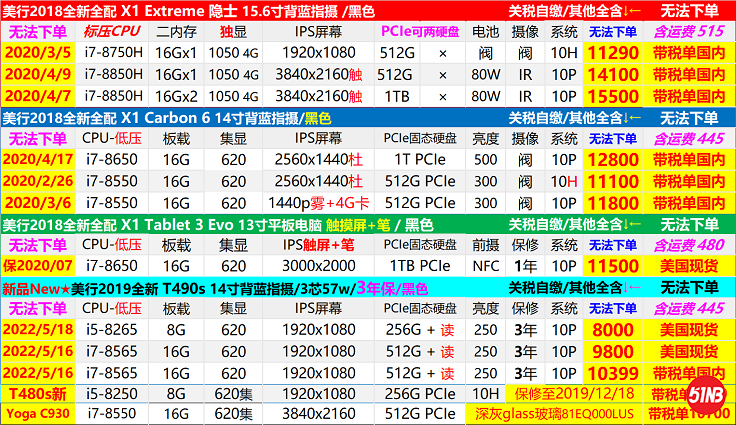Click the i5-8250 CPU cell
Image resolution: width=736 pixels, height=425 pixels.
click(112, 394)
